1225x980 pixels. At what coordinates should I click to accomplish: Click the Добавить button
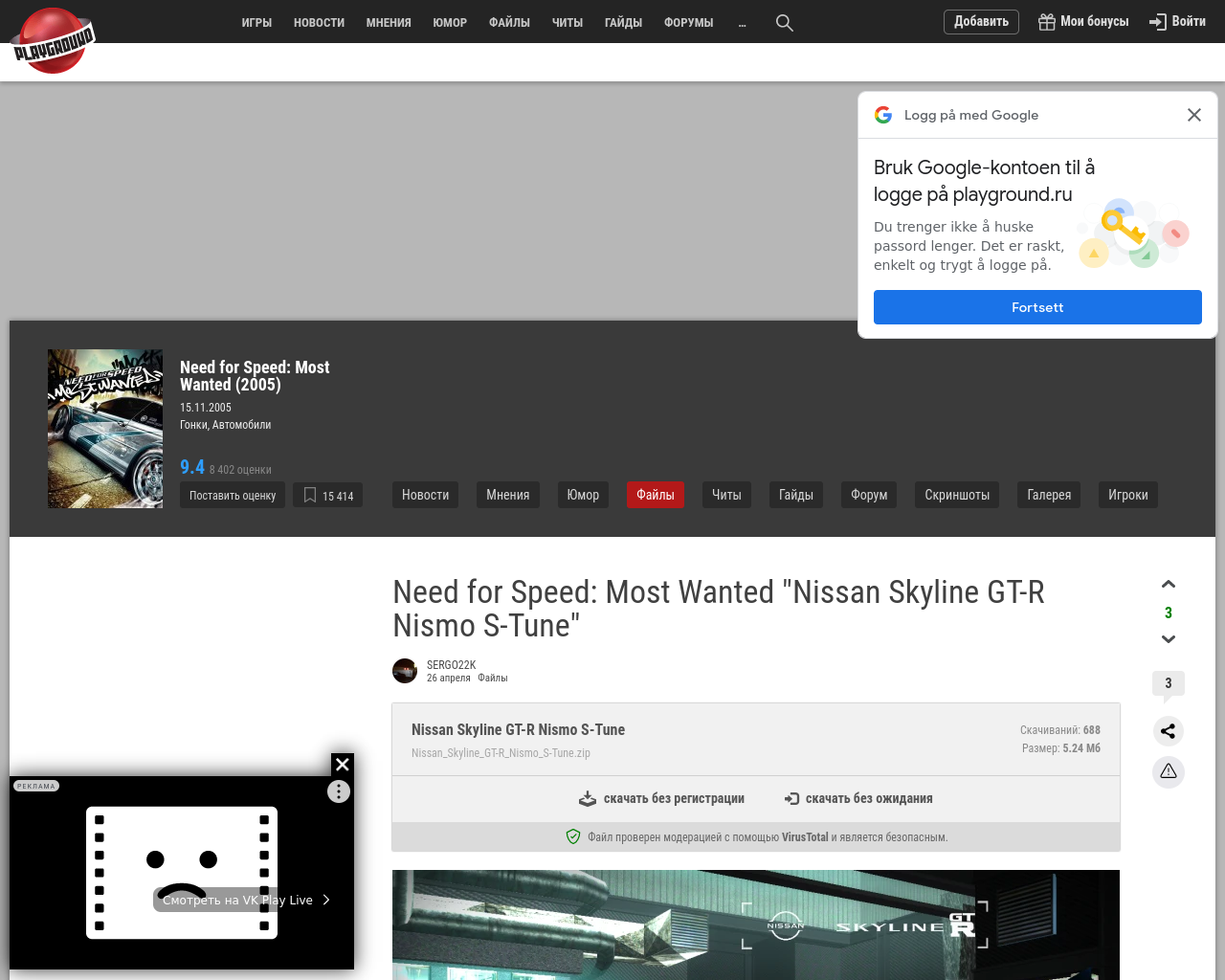[x=981, y=22]
